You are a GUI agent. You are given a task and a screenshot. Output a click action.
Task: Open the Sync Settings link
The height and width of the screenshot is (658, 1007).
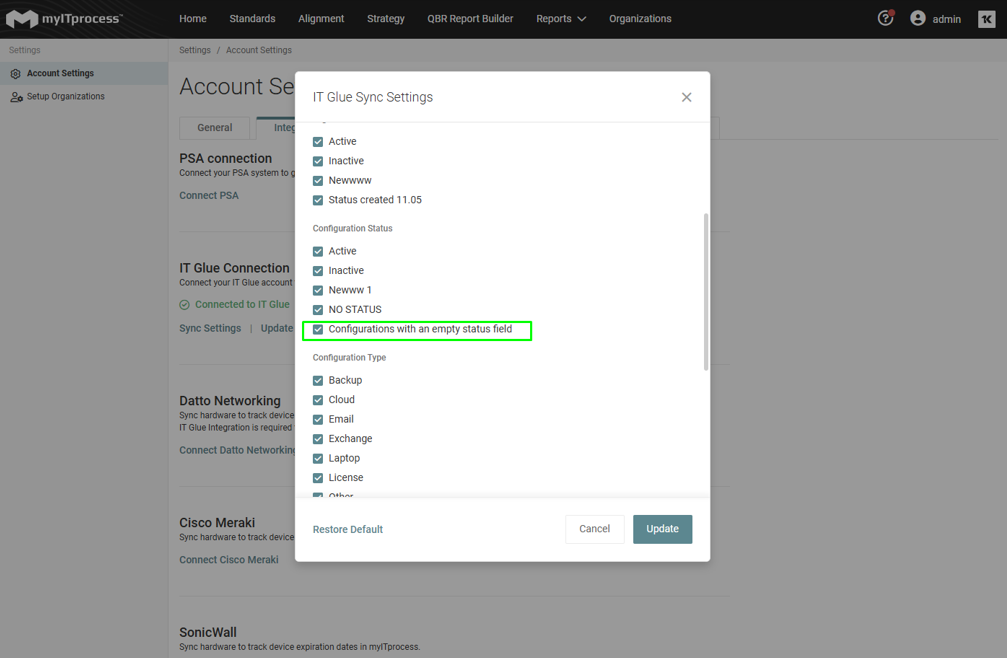coord(210,329)
